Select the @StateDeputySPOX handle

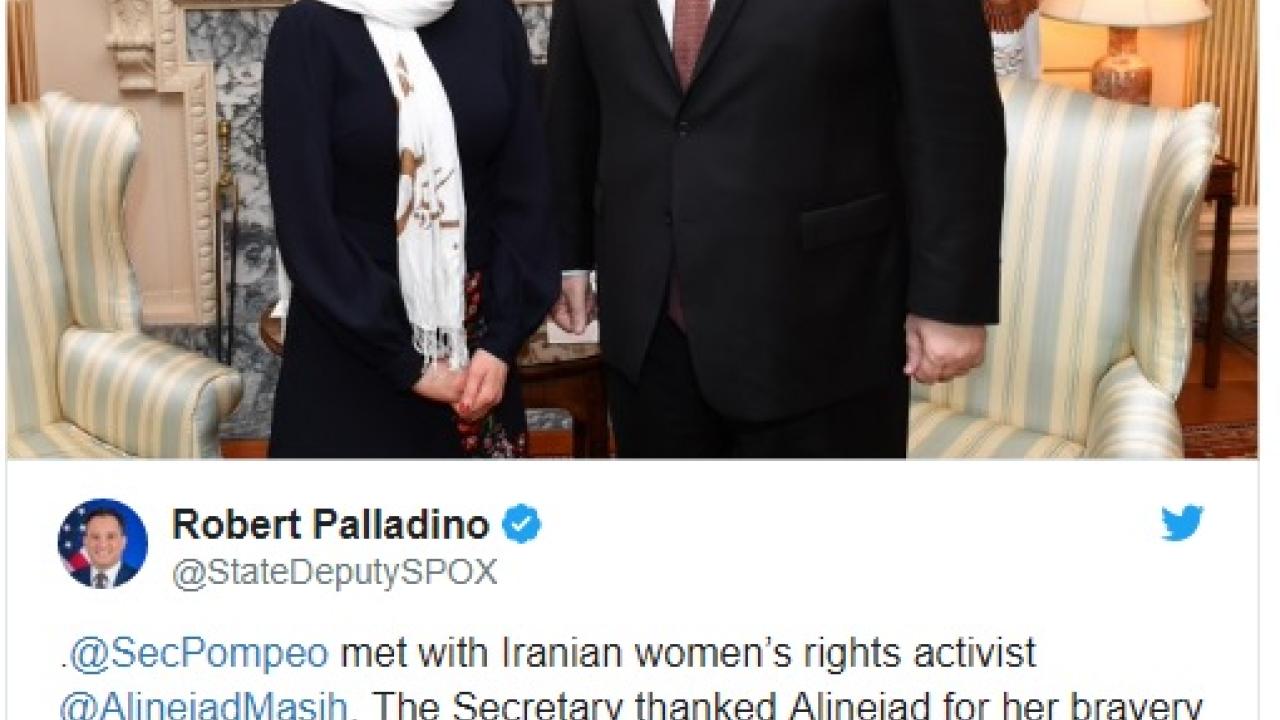[x=334, y=573]
